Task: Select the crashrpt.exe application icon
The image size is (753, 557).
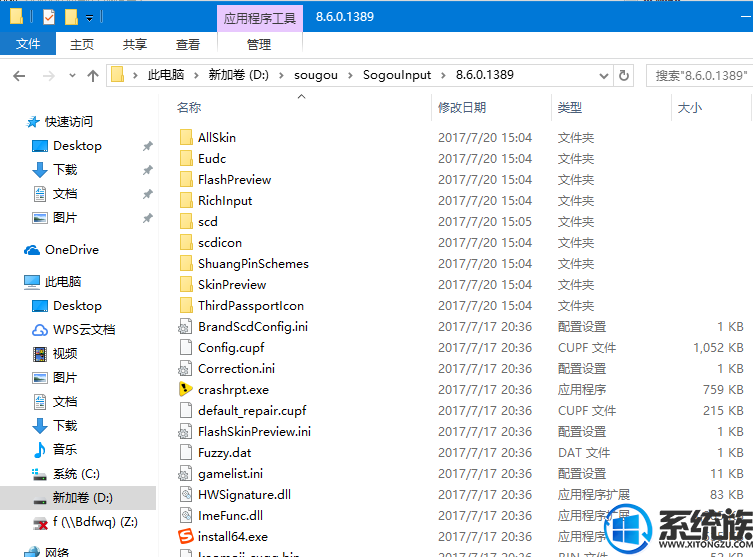Action: click(x=185, y=389)
